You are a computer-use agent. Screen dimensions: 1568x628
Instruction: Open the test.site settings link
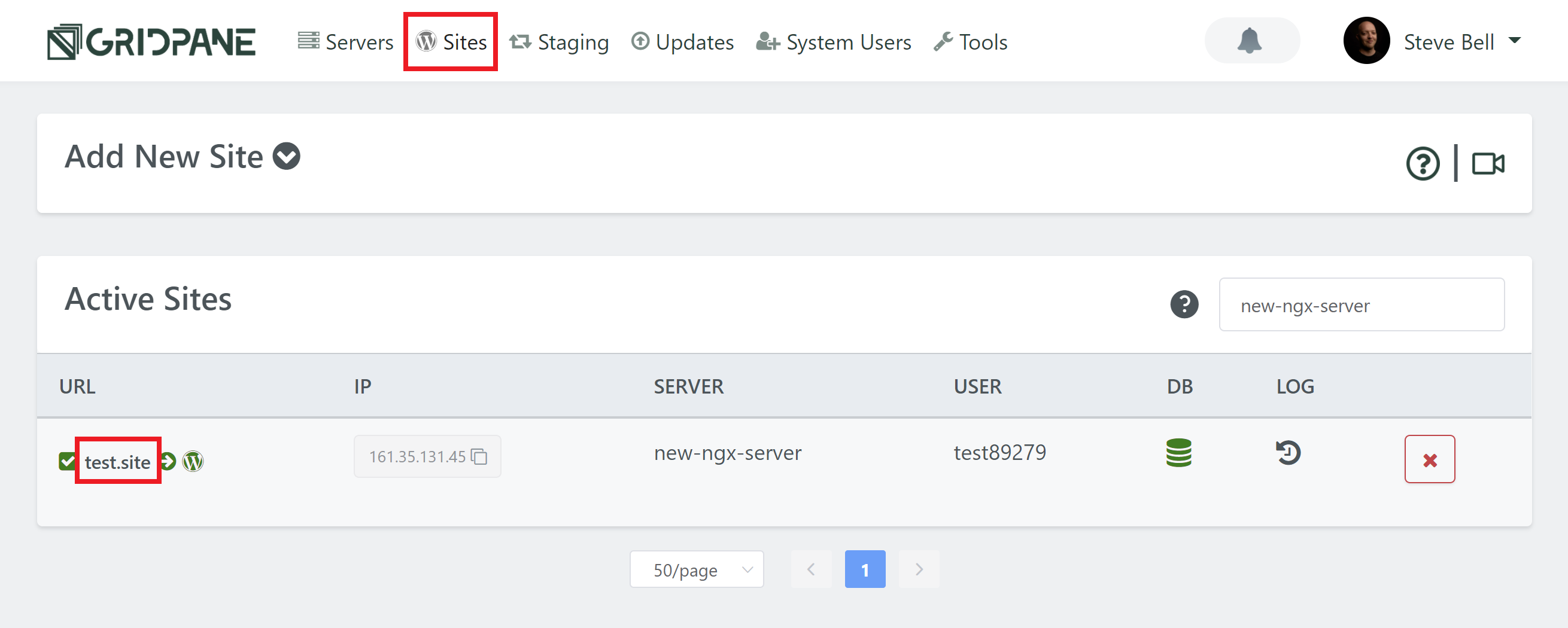pos(117,462)
